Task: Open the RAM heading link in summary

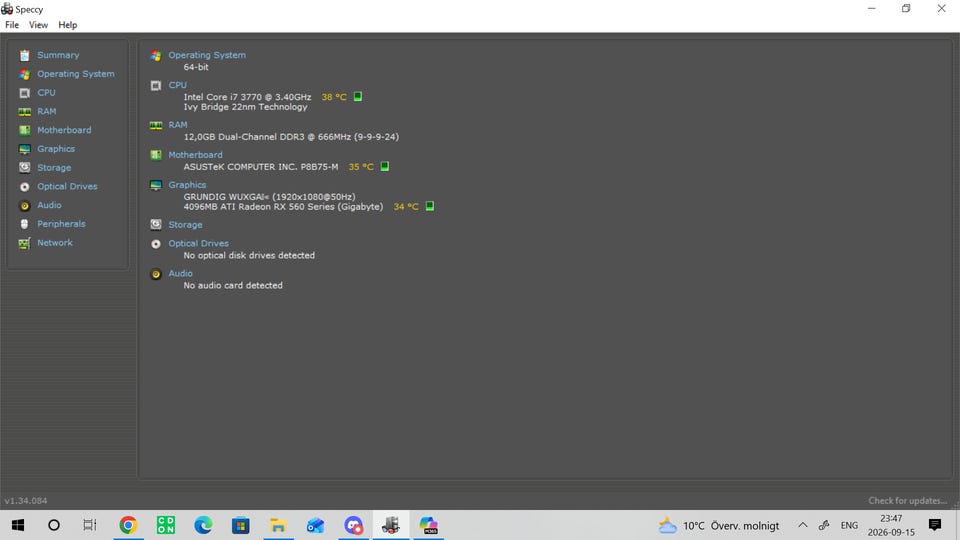Action: [x=178, y=125]
